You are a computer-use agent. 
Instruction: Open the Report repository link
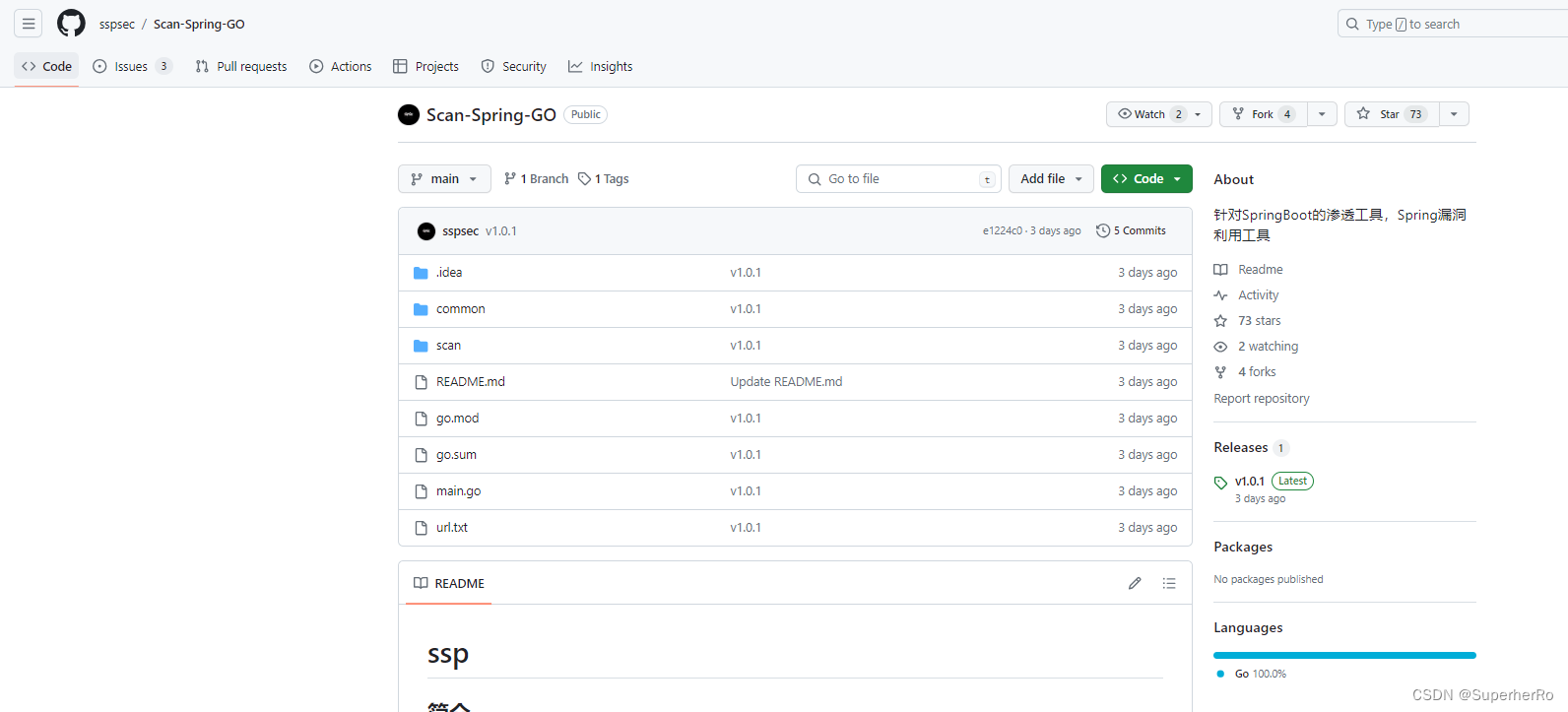(x=1262, y=399)
